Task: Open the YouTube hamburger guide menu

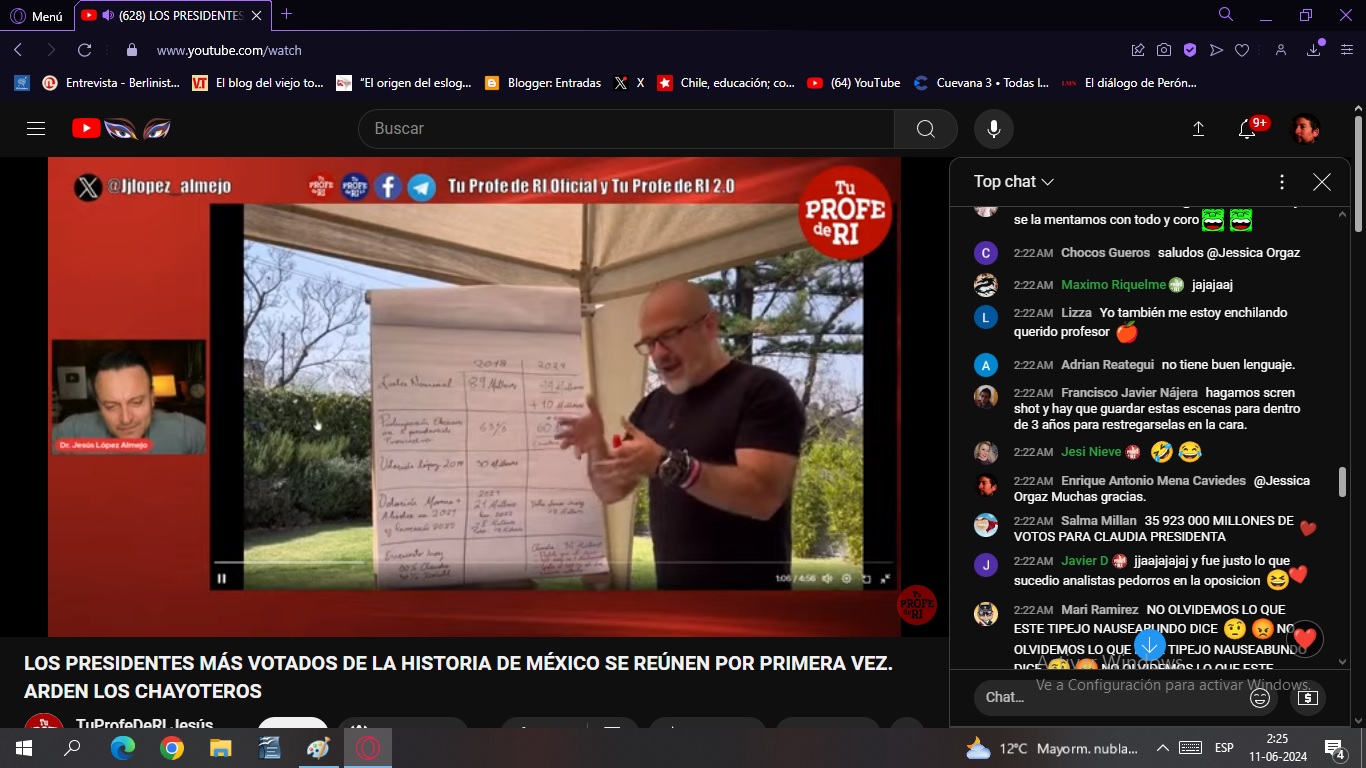Action: [36, 128]
